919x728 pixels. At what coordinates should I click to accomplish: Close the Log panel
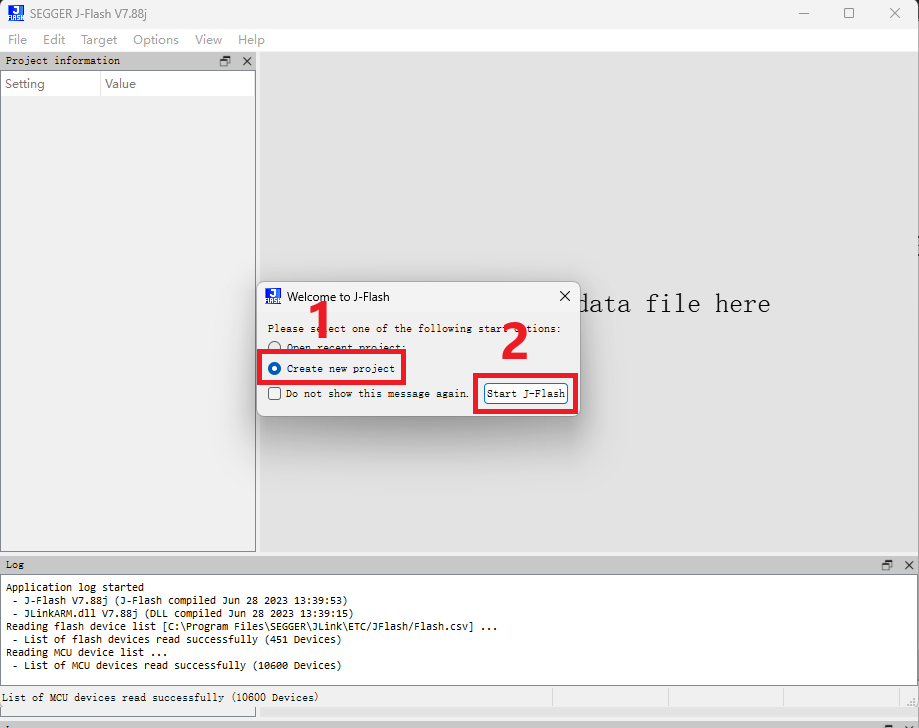click(x=909, y=565)
